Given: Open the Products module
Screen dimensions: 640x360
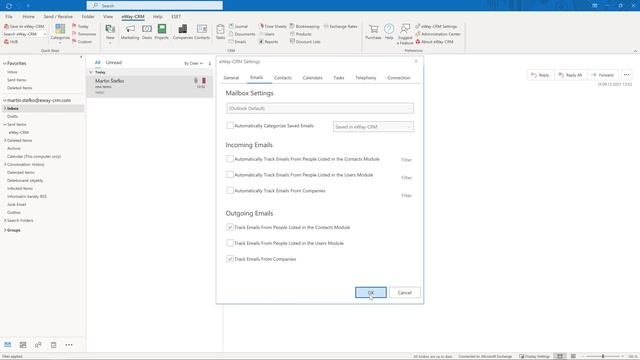Looking at the screenshot, I should pyautogui.click(x=300, y=34).
